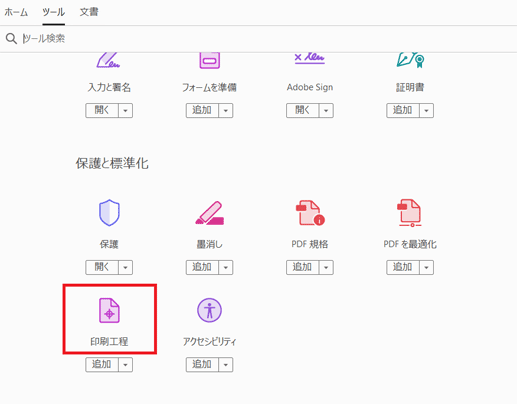Open the 入力と署名 tool icon
The width and height of the screenshot is (517, 404).
pos(109,60)
